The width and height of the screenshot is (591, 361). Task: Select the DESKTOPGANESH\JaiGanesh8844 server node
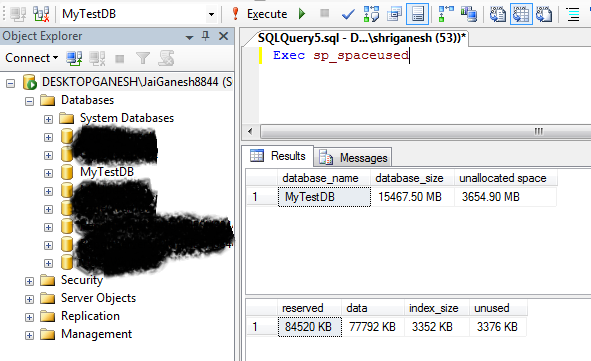click(x=137, y=82)
